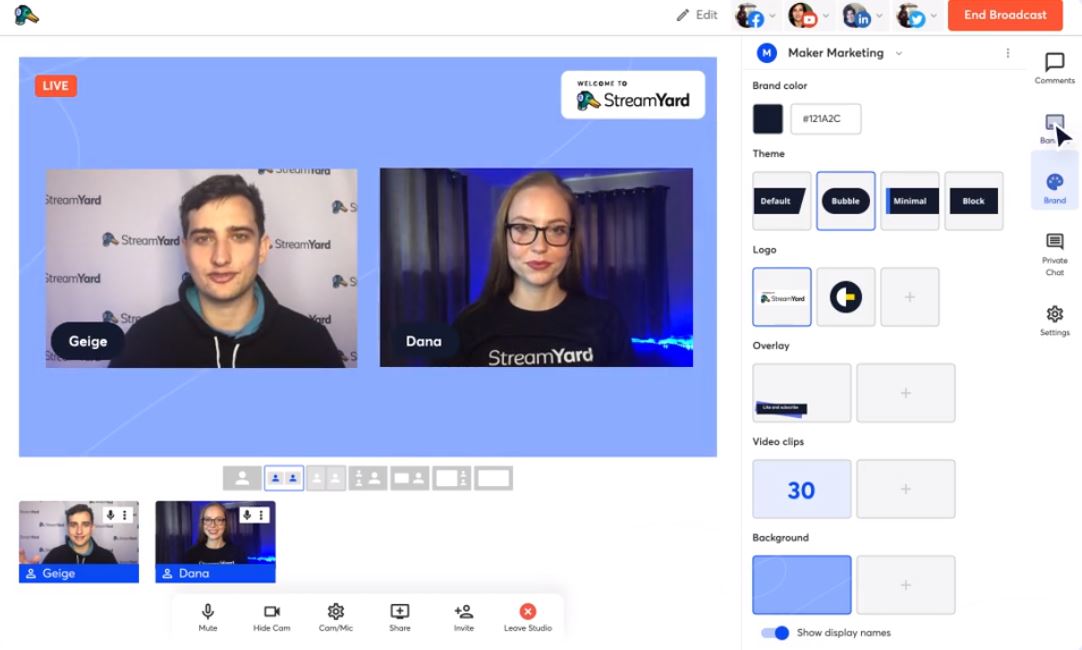Open the YouTube destination dropdown

808,16
